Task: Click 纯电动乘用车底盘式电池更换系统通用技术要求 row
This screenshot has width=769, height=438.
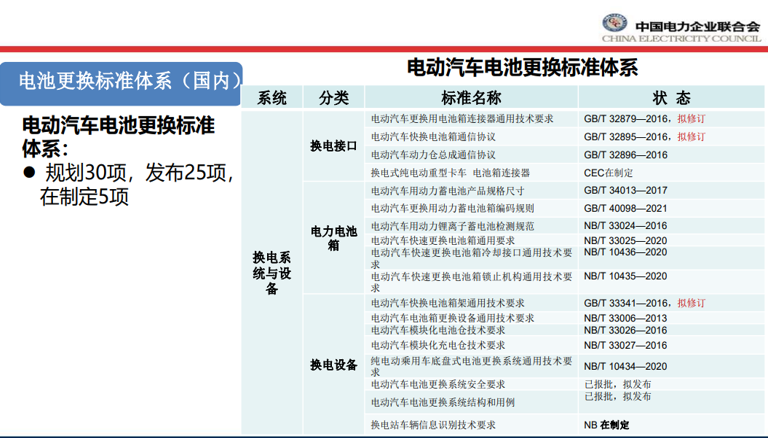Action: coord(564,366)
